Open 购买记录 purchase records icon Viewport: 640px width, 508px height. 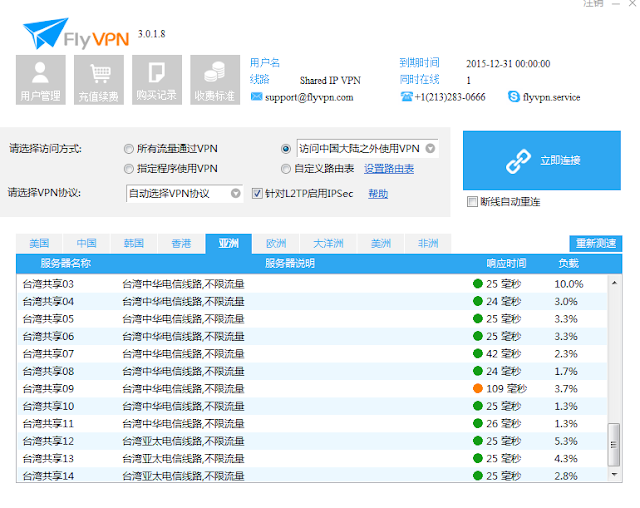[157, 80]
